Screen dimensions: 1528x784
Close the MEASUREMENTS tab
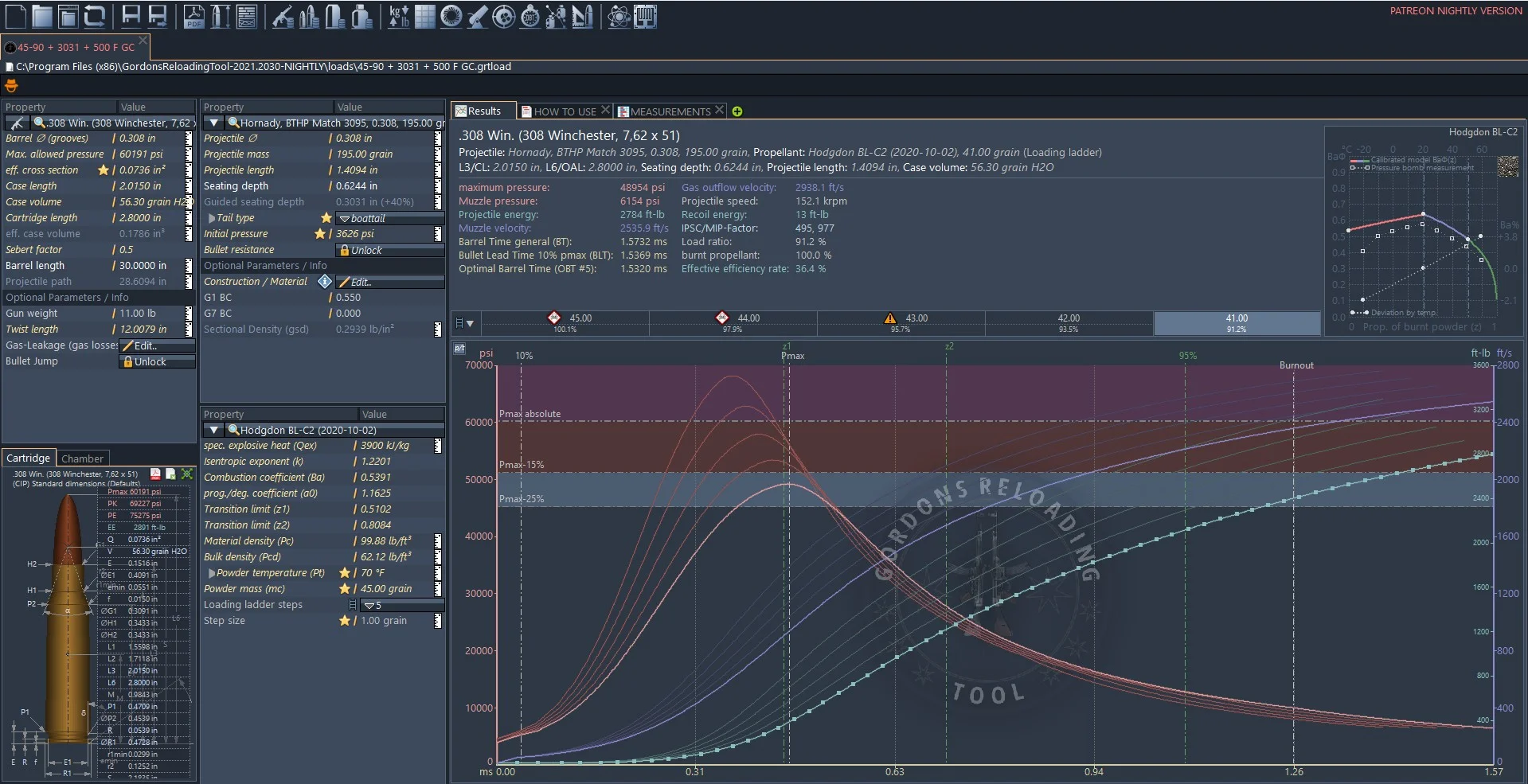pos(719,110)
